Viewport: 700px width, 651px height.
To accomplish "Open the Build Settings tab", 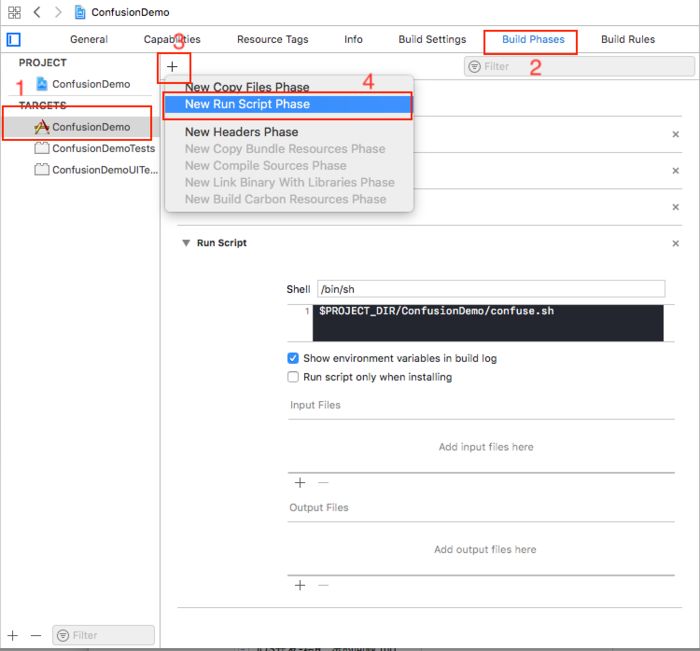I will click(432, 39).
